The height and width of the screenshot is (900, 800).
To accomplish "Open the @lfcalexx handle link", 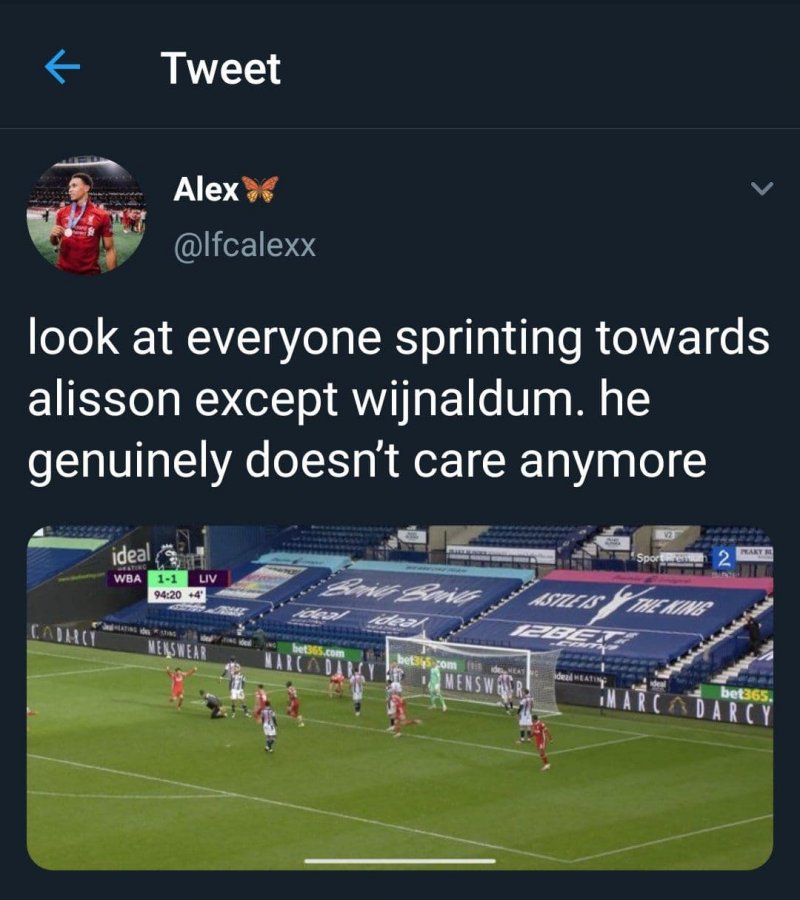I will [244, 246].
